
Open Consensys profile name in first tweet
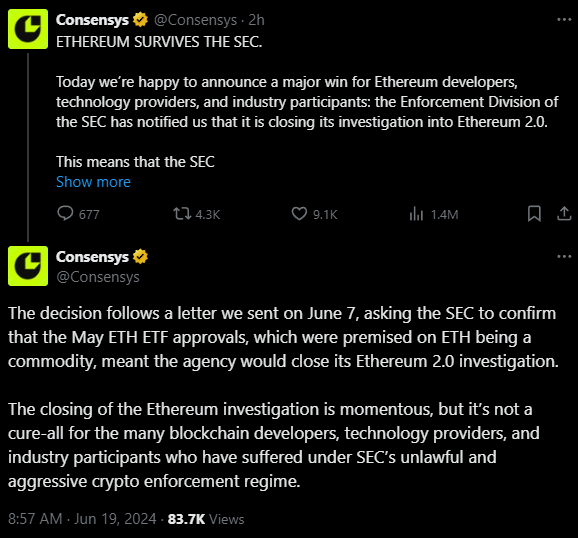[x=92, y=20]
